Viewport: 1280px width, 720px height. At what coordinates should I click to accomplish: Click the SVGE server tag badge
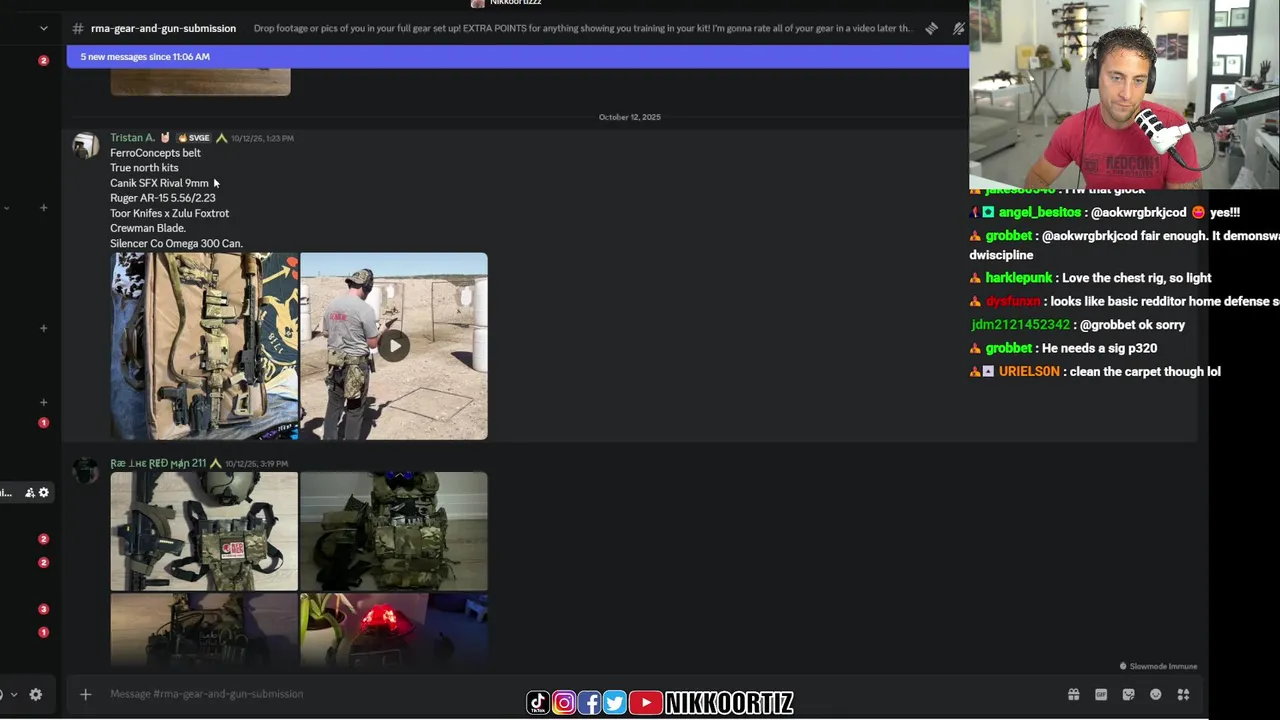point(194,138)
